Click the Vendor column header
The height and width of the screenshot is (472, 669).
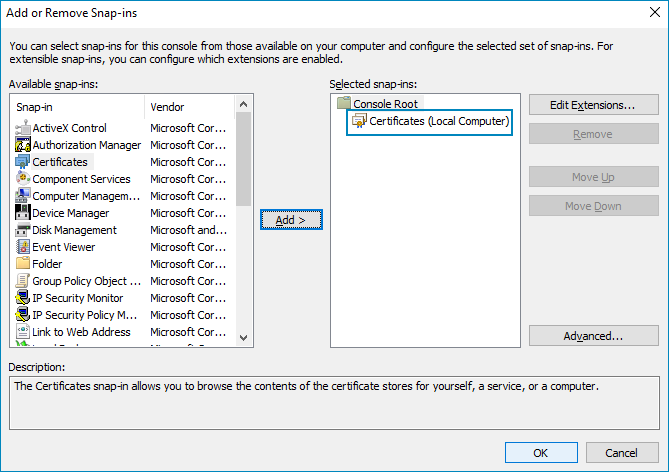tap(190, 106)
